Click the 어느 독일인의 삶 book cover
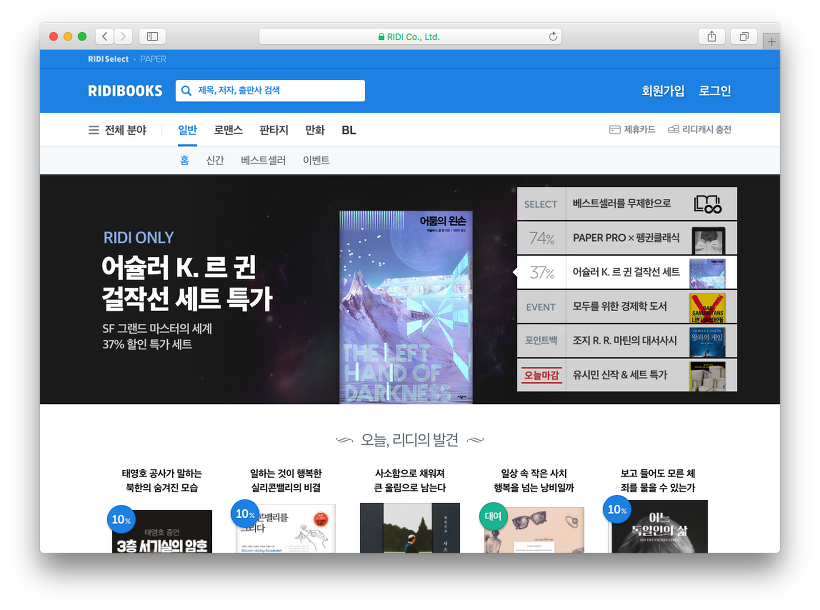Image resolution: width=820 pixels, height=610 pixels. (x=658, y=526)
